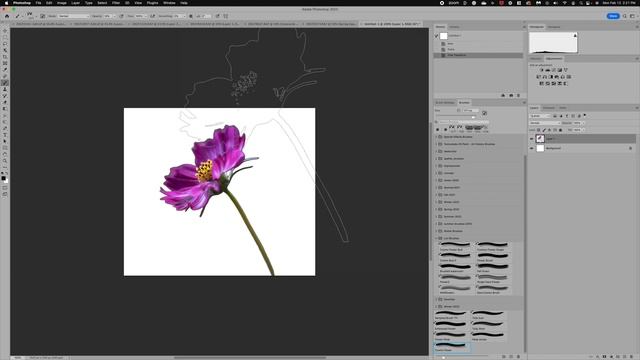This screenshot has width=640, height=360.
Task: Open the File menu
Action: click(38, 2)
